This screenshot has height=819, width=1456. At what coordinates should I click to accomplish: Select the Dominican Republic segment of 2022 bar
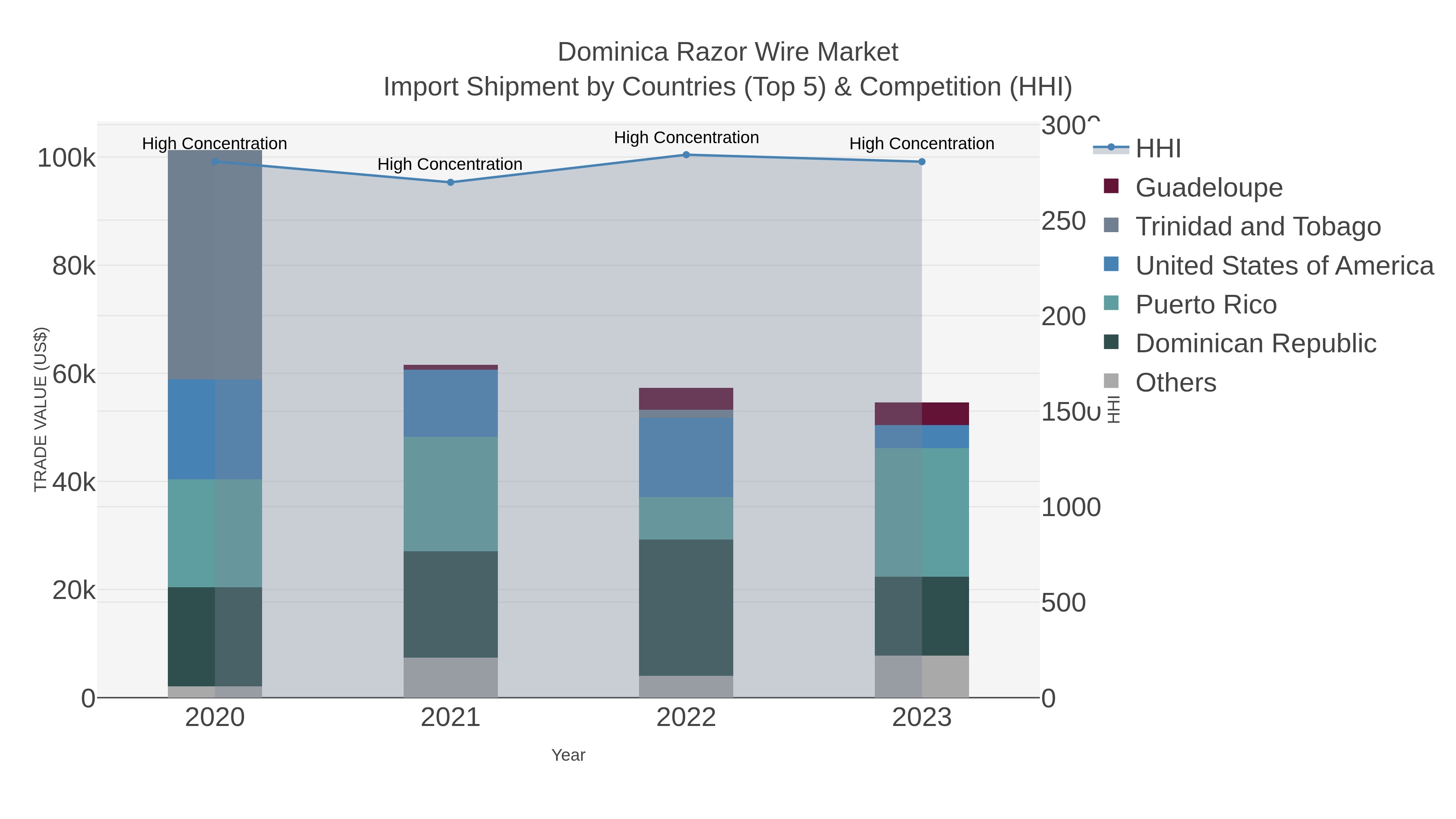click(x=686, y=608)
